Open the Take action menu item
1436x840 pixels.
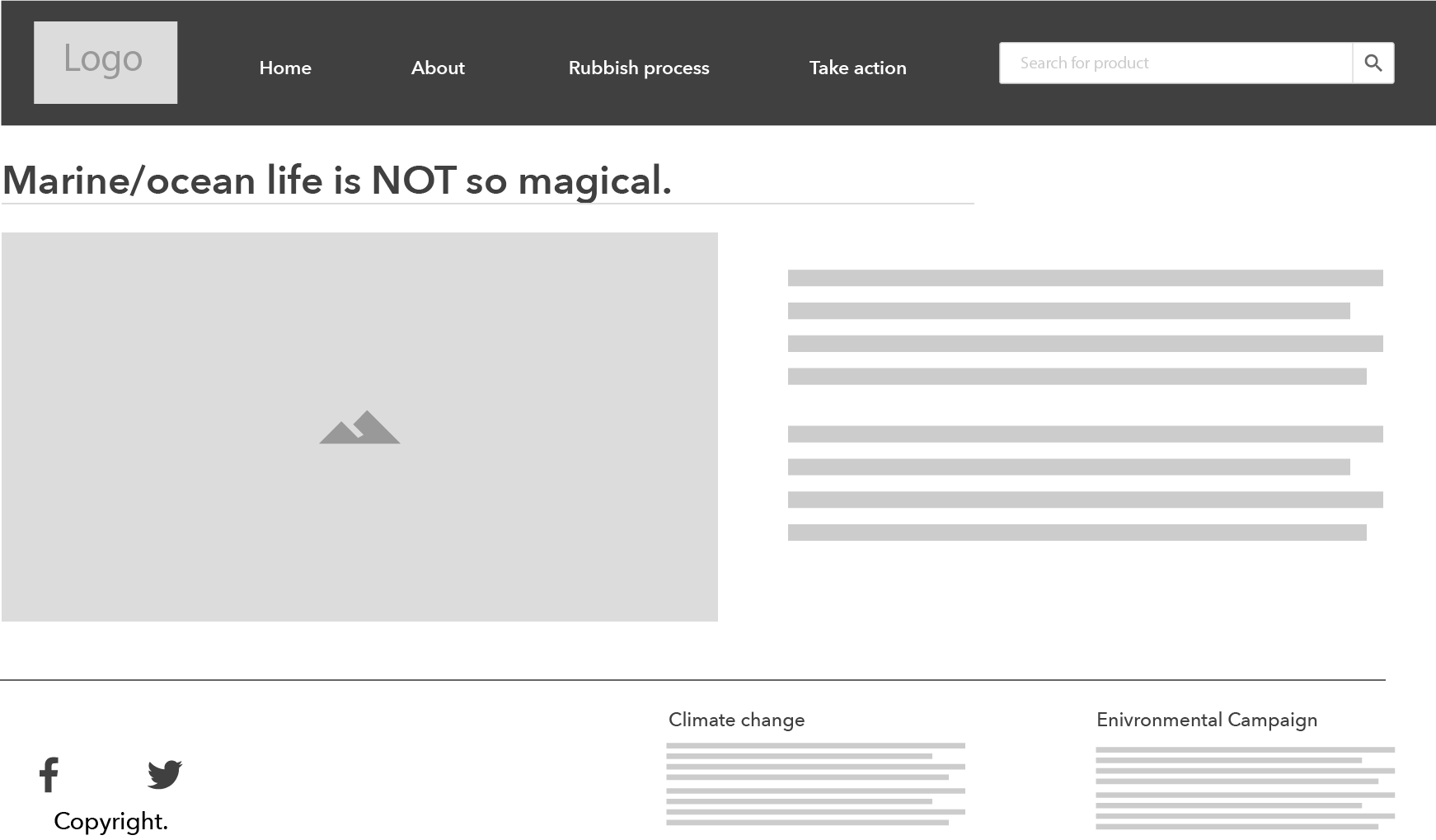[x=857, y=68]
